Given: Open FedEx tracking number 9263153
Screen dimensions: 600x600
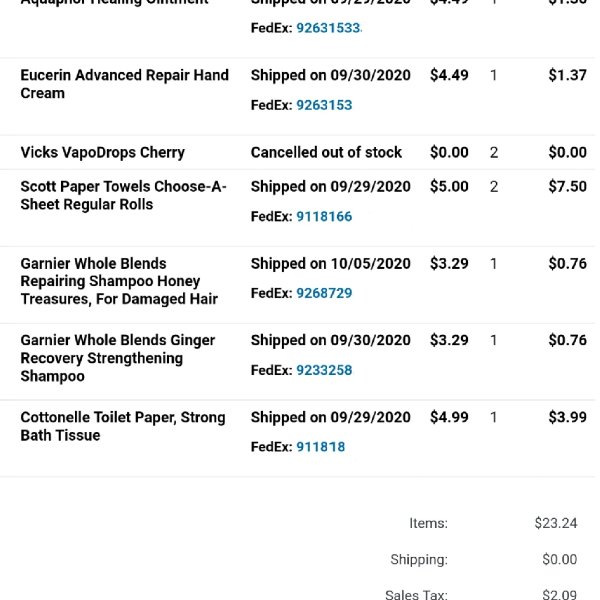Looking at the screenshot, I should [x=324, y=105].
